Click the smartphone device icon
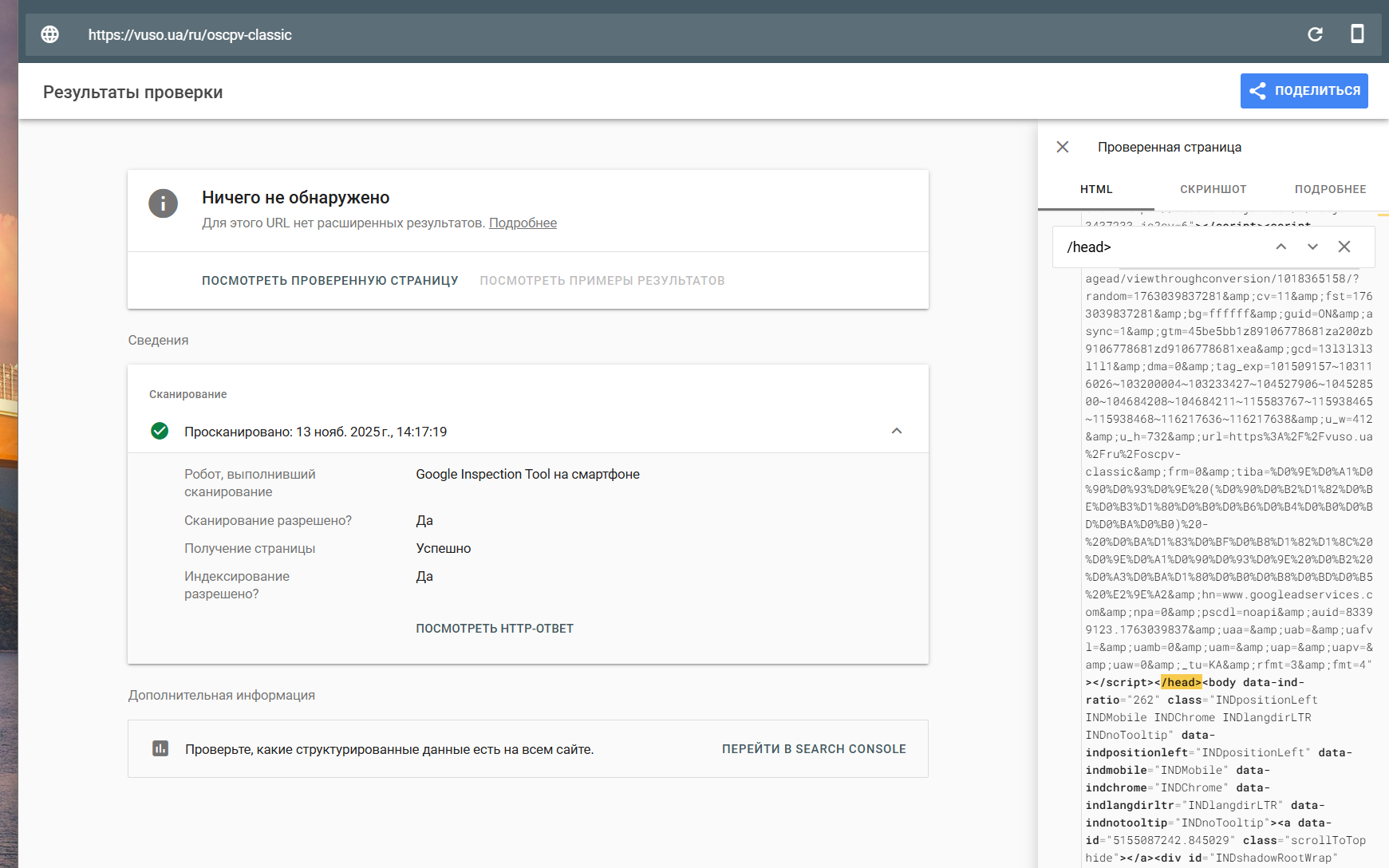Image resolution: width=1389 pixels, height=868 pixels. (x=1356, y=34)
